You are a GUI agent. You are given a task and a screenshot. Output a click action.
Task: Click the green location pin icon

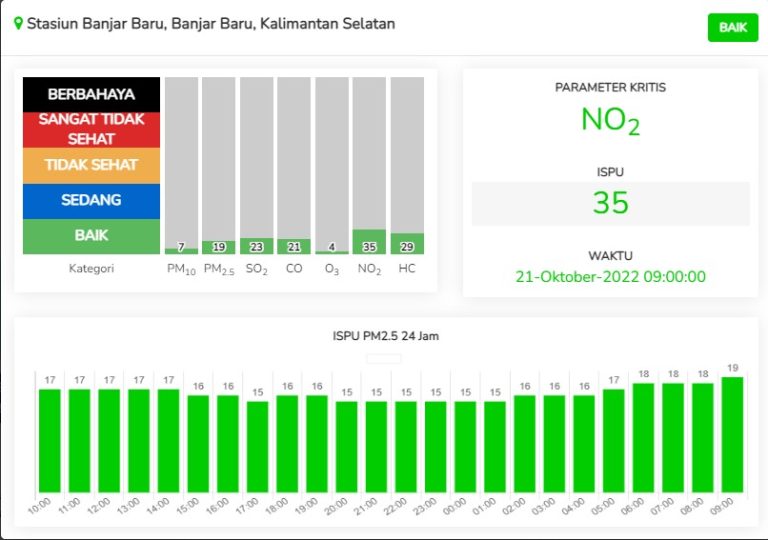point(18,23)
